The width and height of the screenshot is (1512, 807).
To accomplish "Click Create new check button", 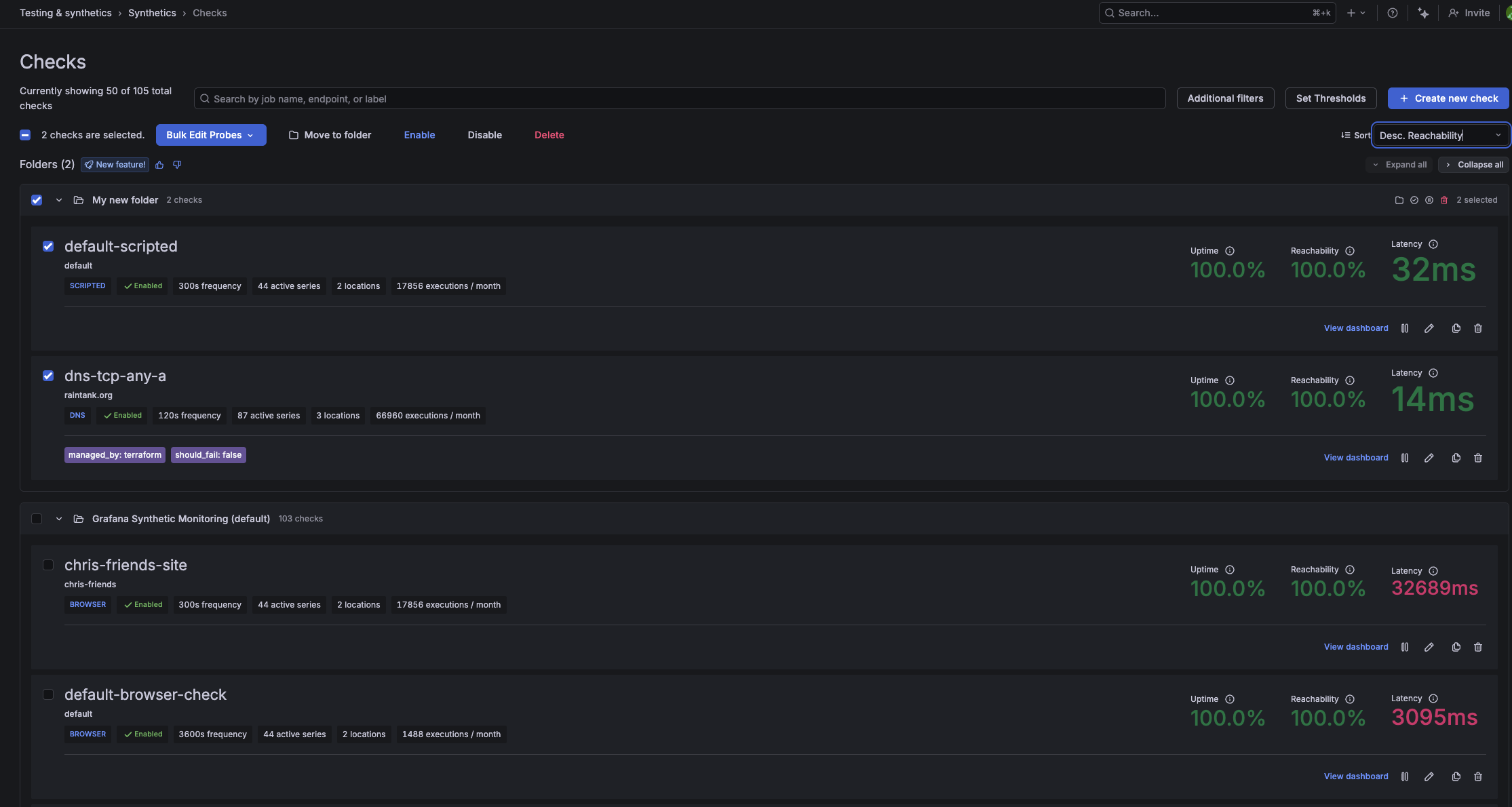I will point(1448,98).
